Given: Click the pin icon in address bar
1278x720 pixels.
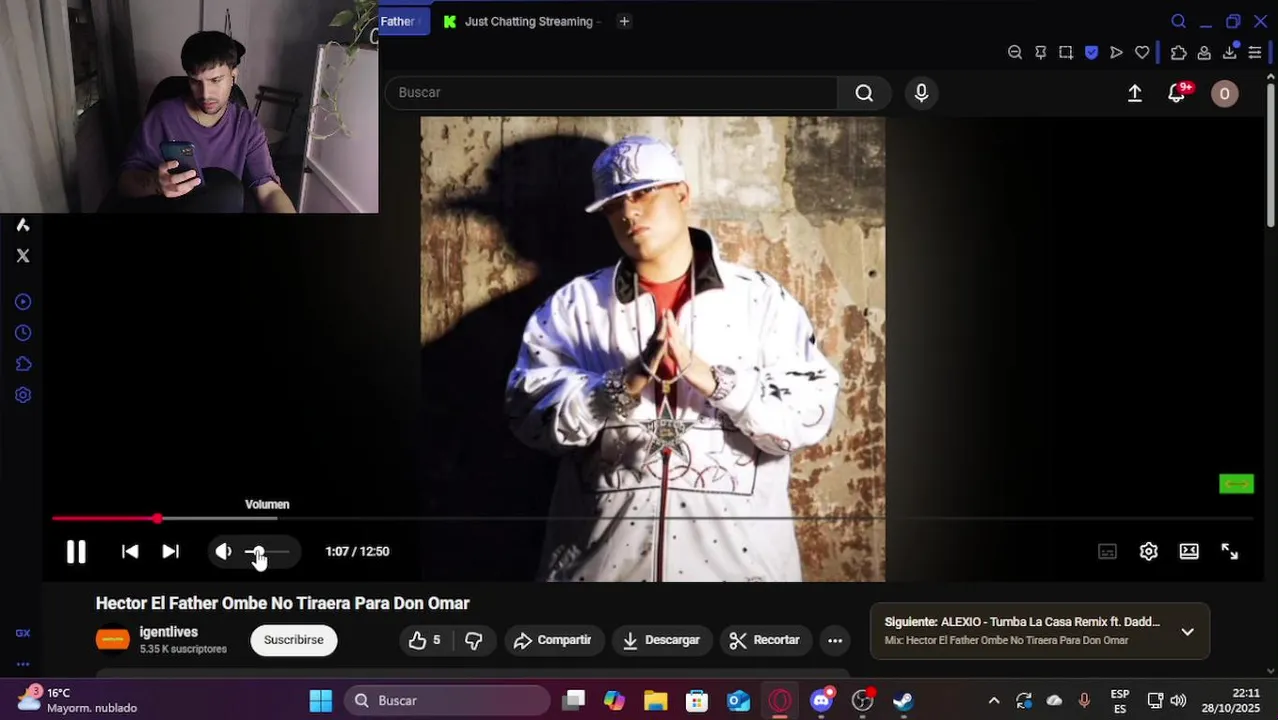Looking at the screenshot, I should [1040, 53].
